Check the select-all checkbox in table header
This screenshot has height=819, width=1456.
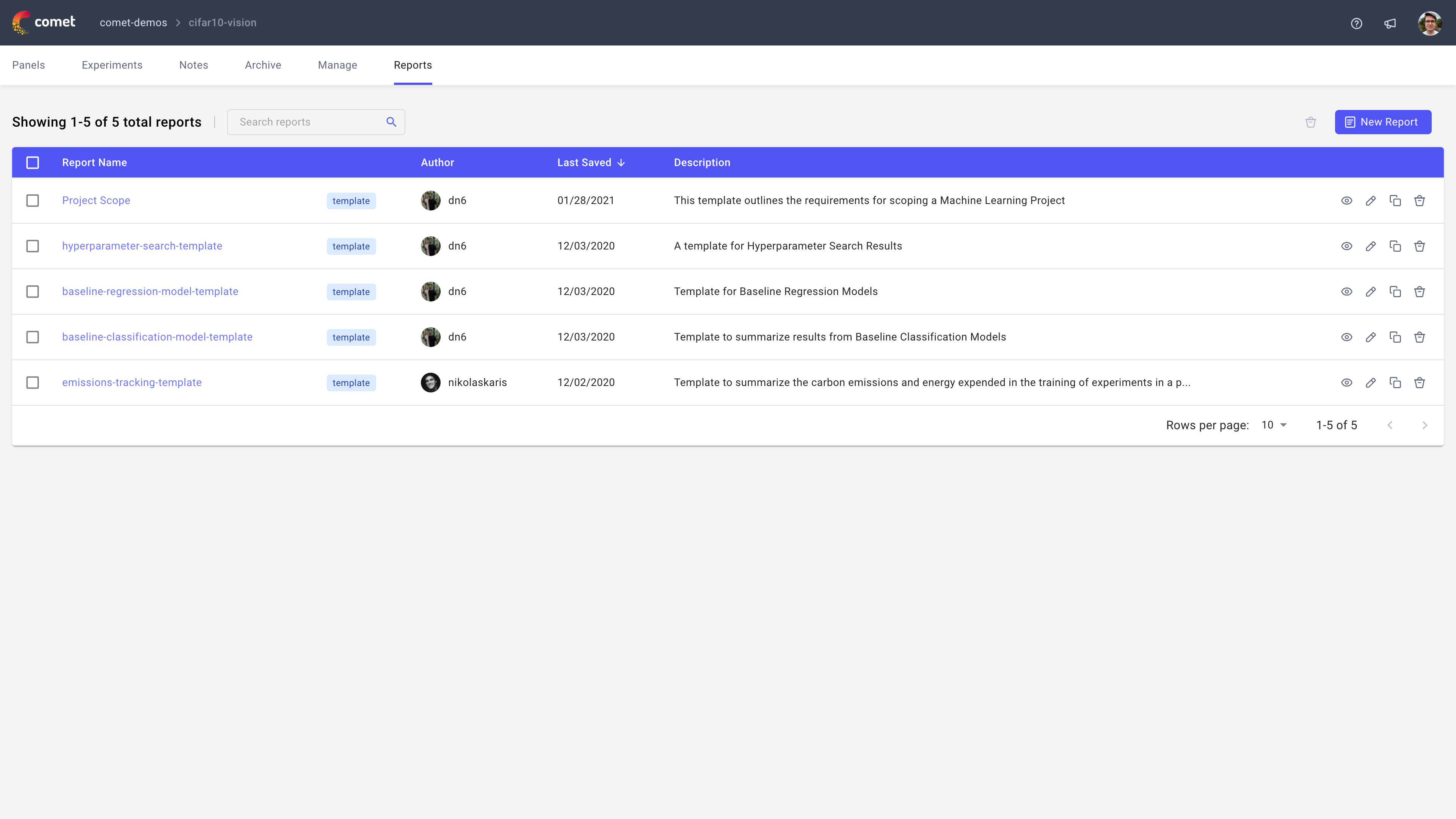pyautogui.click(x=33, y=162)
